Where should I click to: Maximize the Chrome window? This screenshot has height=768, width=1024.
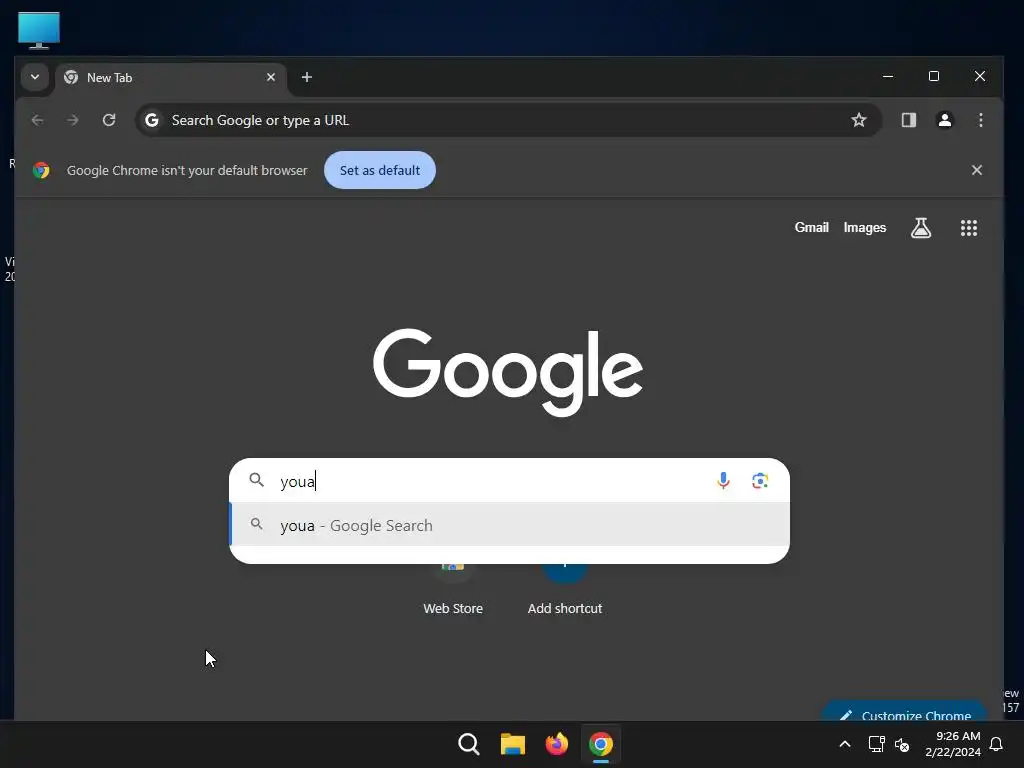[x=934, y=76]
